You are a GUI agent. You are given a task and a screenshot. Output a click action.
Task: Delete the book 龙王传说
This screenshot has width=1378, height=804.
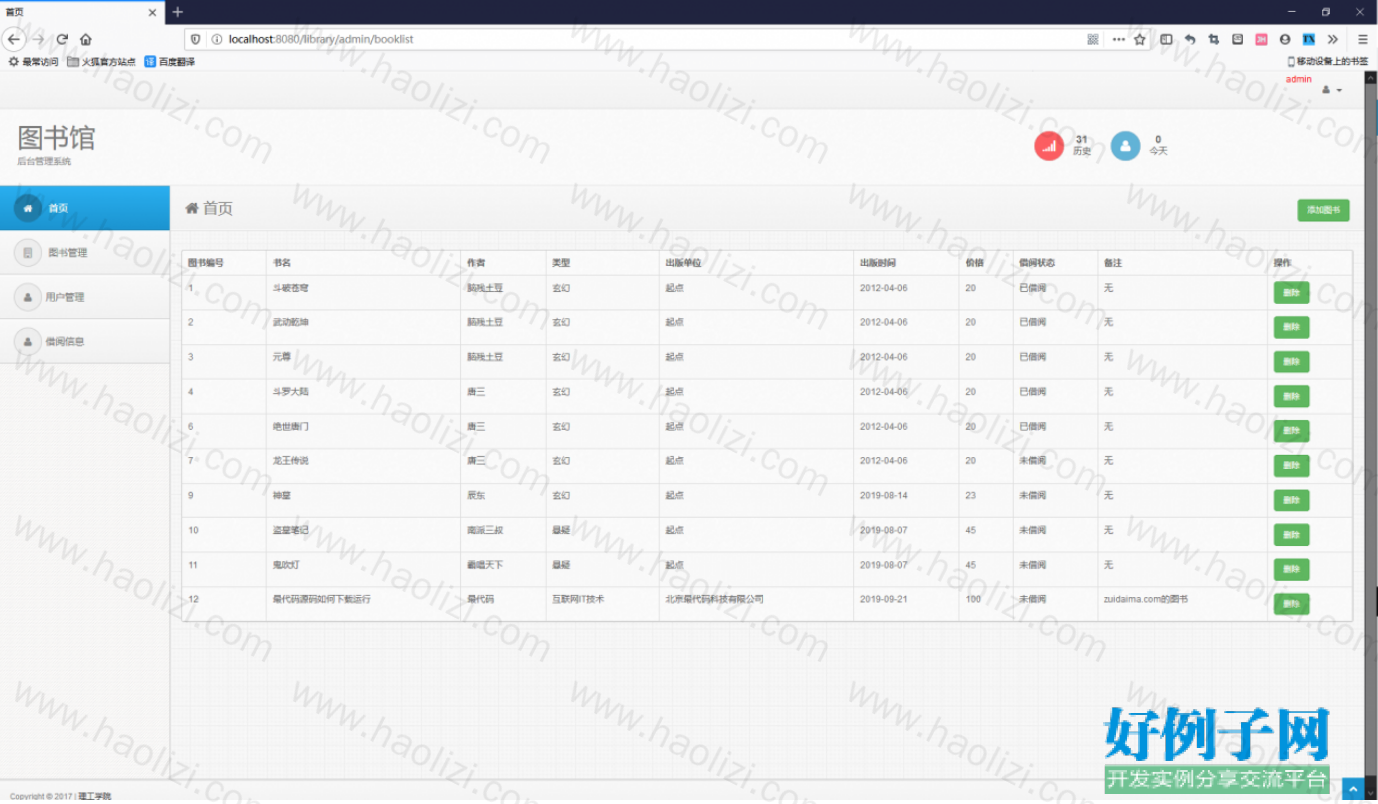coord(1291,466)
